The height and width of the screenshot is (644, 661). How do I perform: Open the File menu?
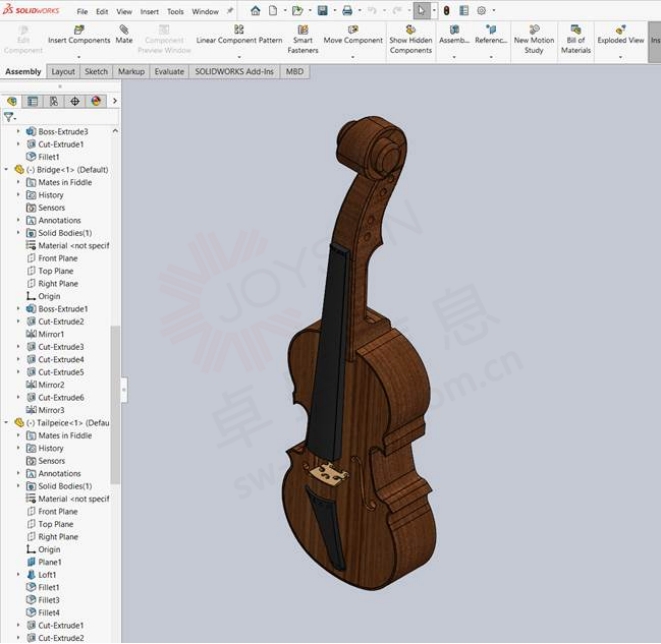click(82, 11)
